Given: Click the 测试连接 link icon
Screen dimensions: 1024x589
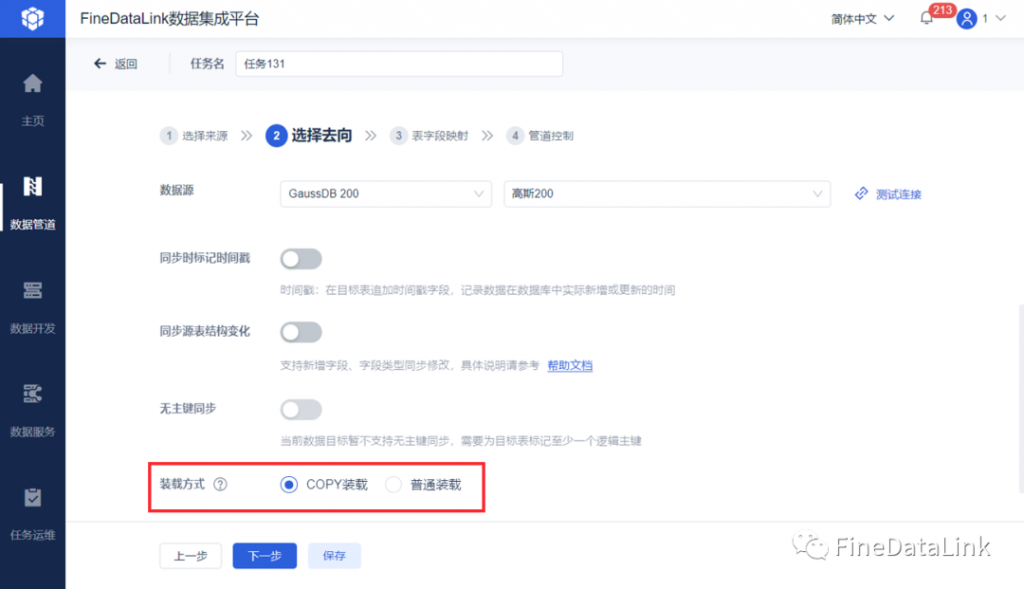Looking at the screenshot, I should pos(861,193).
